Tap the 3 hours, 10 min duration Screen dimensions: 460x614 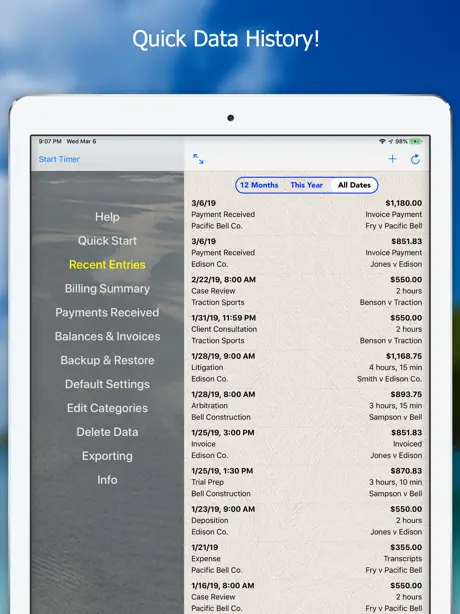tap(395, 482)
